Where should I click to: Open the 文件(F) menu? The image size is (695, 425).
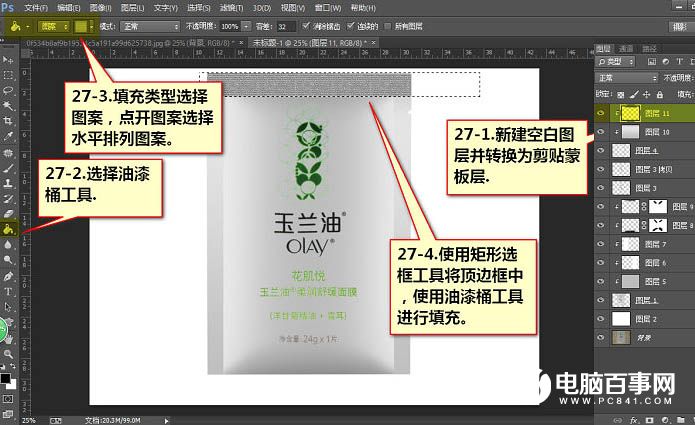(36, 8)
